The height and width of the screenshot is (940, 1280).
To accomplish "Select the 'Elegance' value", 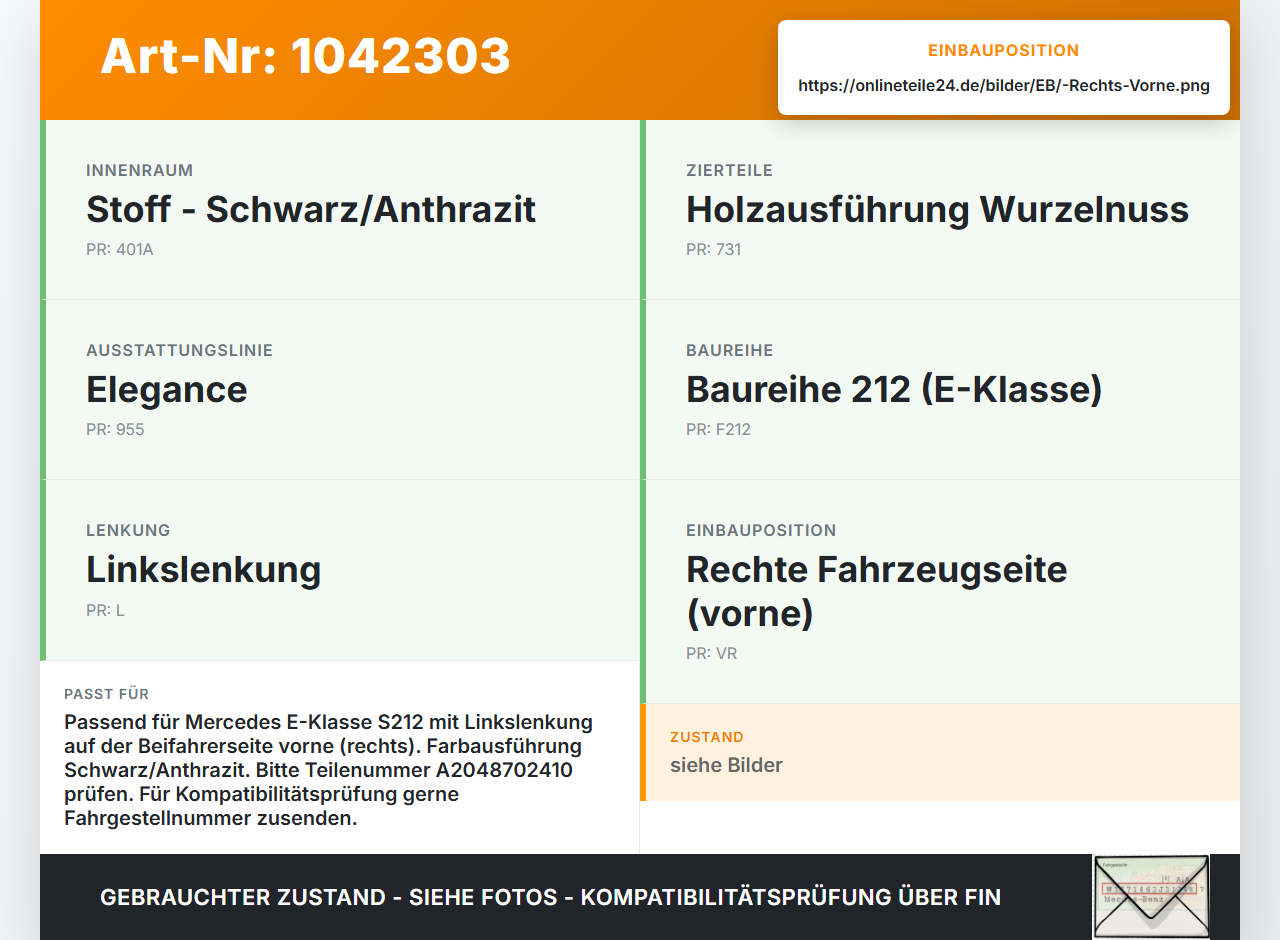I will tap(167, 390).
